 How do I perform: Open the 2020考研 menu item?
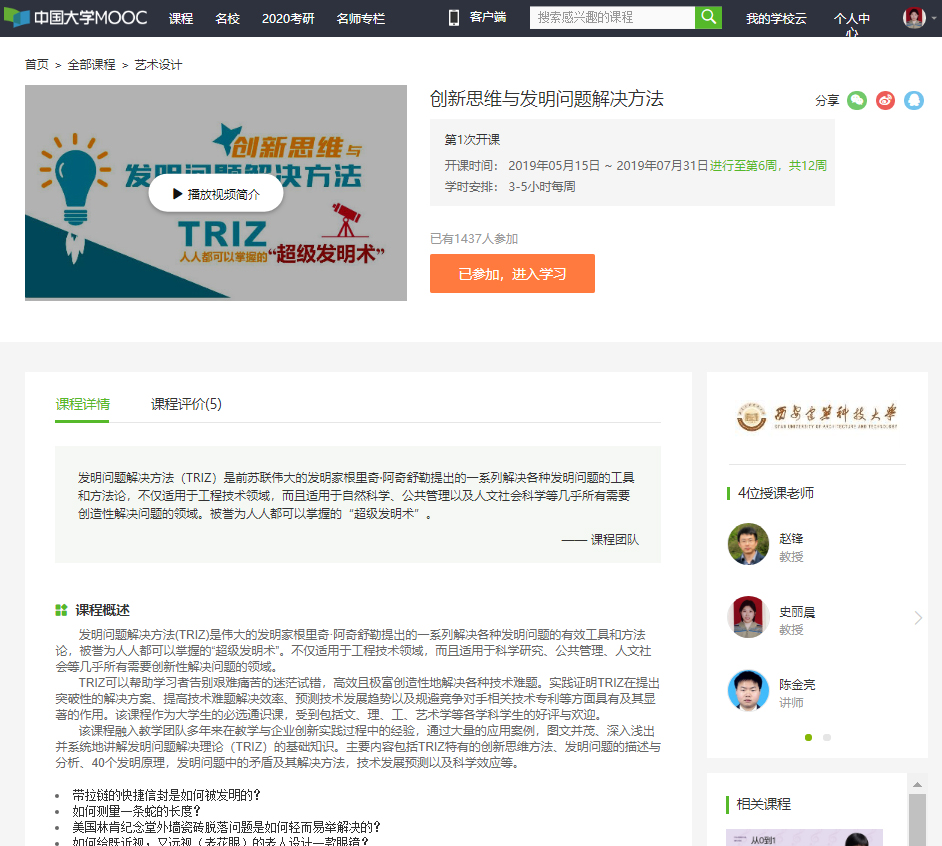click(288, 18)
